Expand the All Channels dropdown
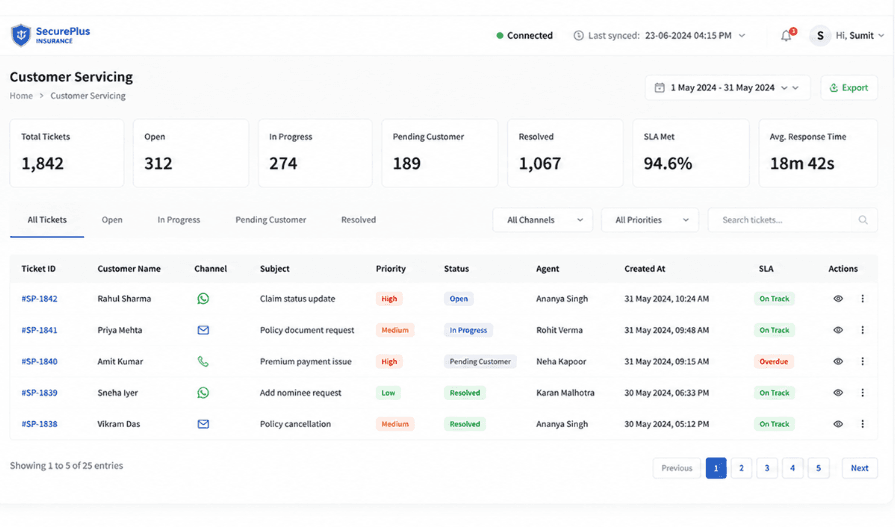Image resolution: width=895 pixels, height=527 pixels. pos(543,220)
